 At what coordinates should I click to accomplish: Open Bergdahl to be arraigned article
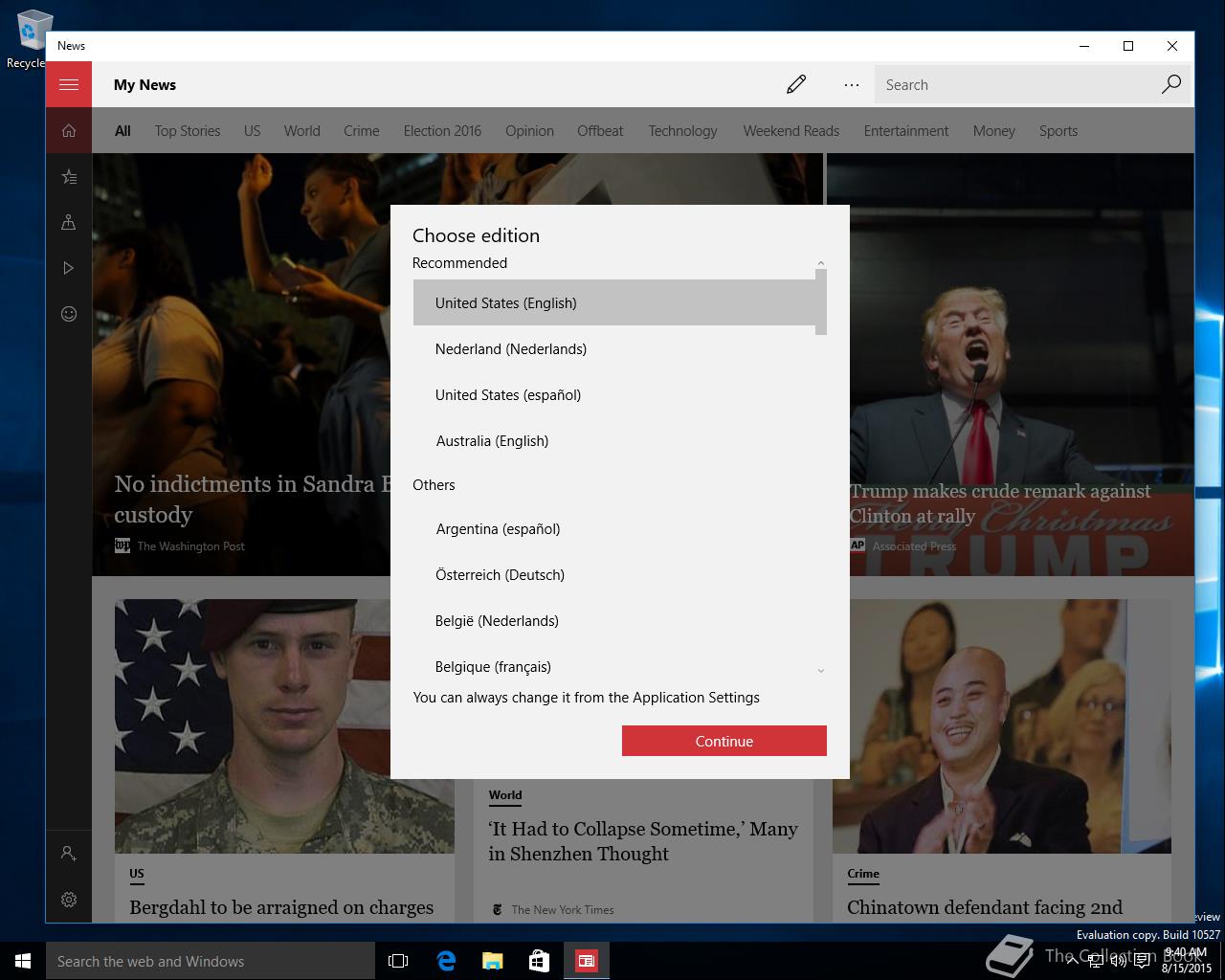pyautogui.click(x=281, y=907)
